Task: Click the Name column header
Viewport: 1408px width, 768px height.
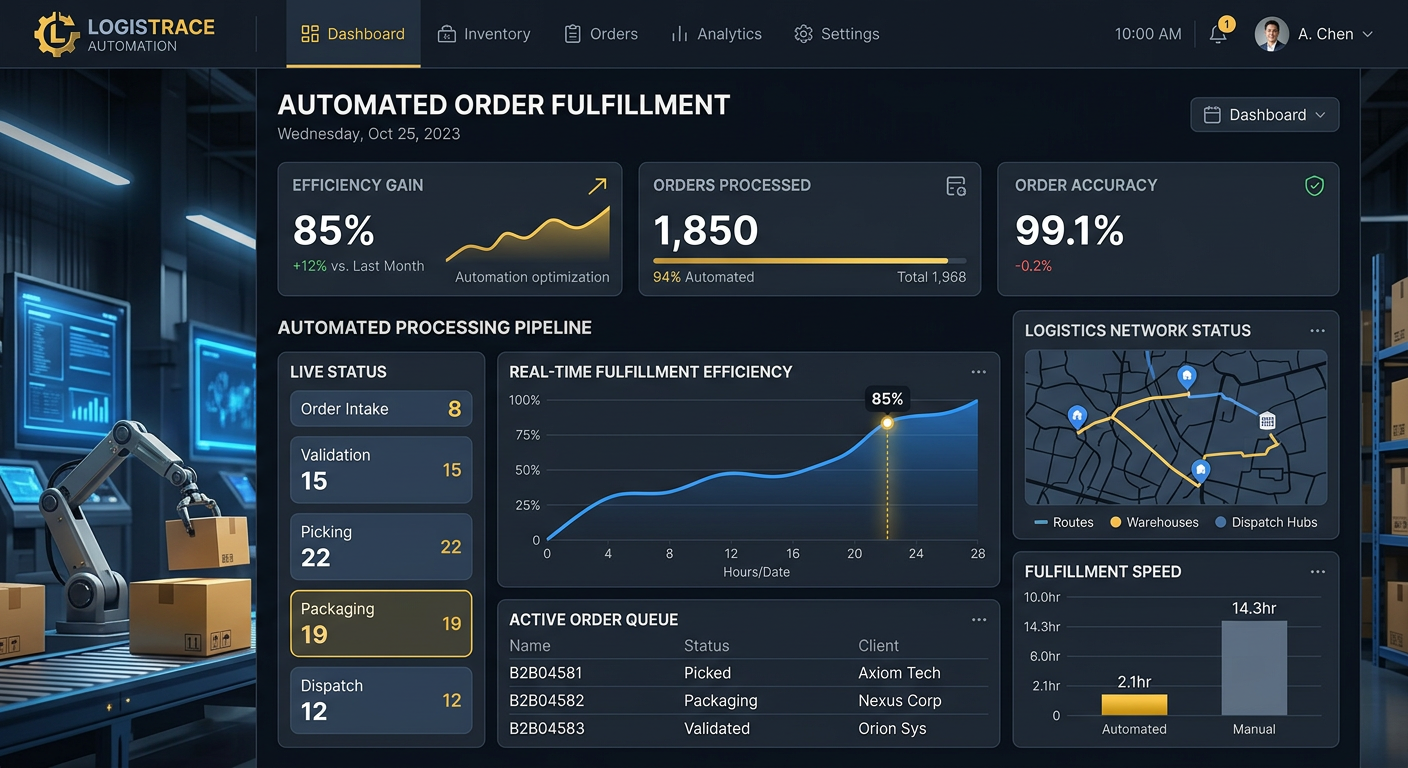Action: point(530,646)
